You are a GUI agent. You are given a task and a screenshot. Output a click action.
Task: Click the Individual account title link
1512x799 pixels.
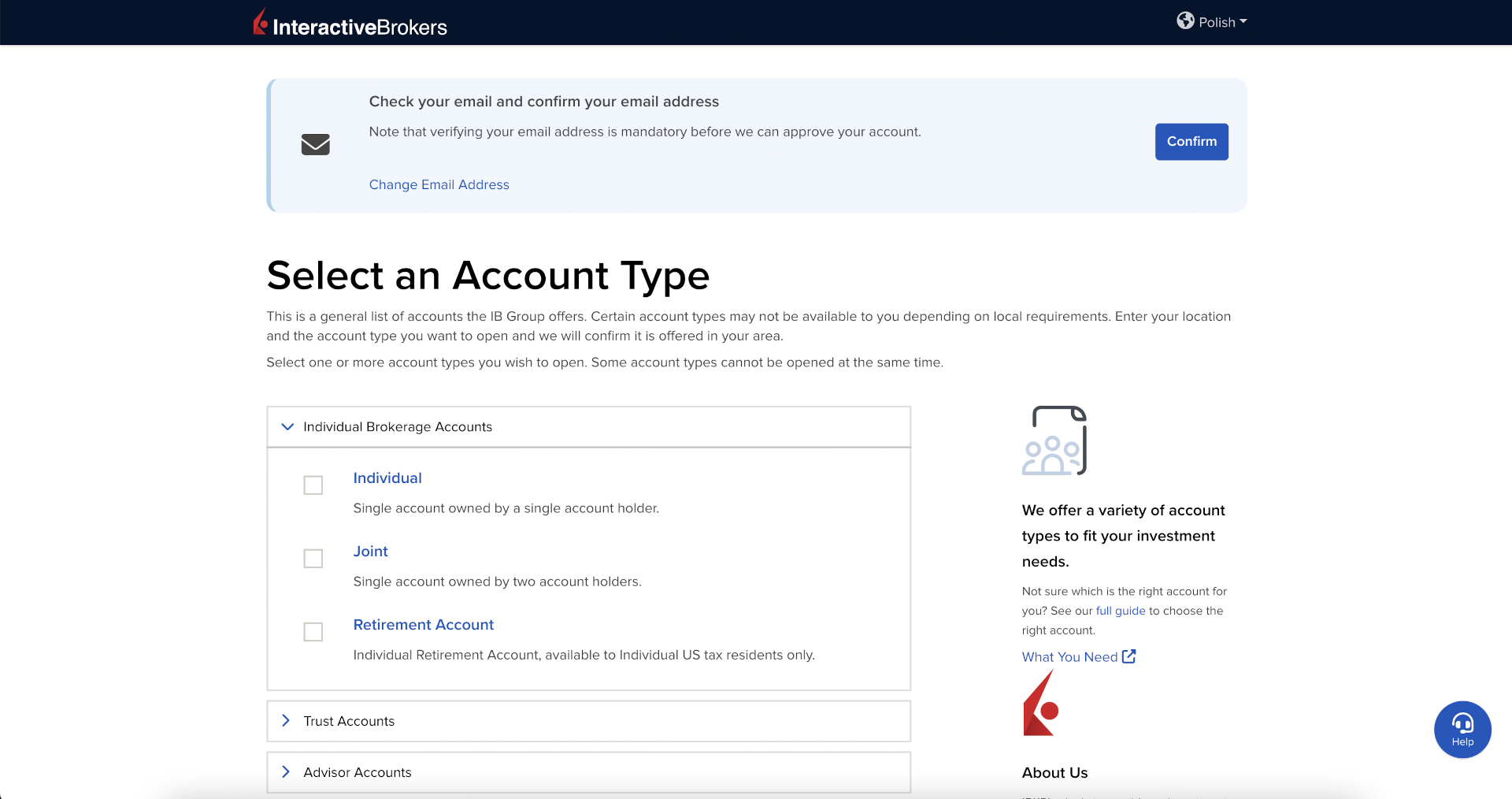(387, 478)
